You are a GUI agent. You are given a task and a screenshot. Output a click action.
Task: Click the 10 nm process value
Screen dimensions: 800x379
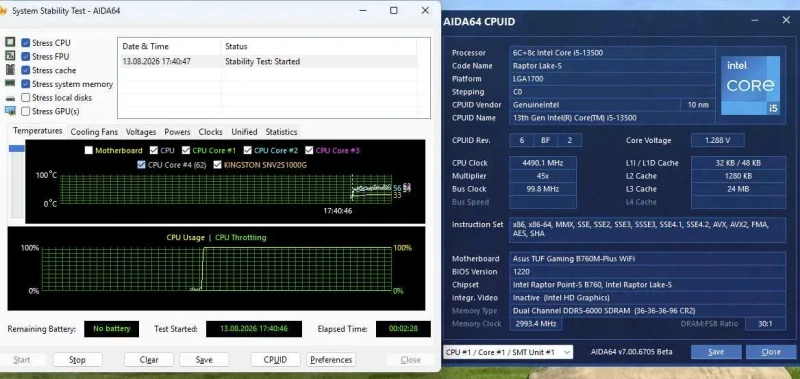pos(697,105)
